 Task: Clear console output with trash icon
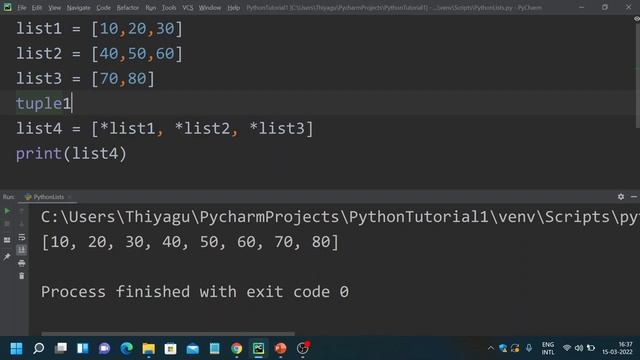[22, 276]
